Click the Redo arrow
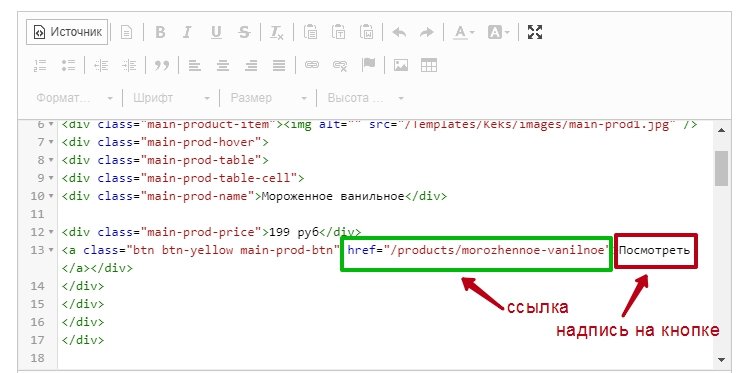The height and width of the screenshot is (373, 740). click(x=427, y=33)
